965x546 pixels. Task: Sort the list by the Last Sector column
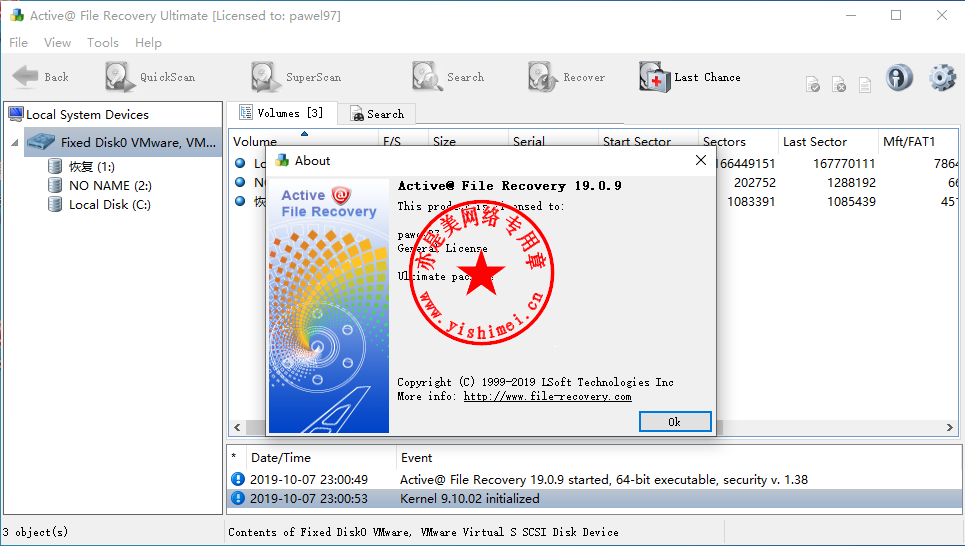[x=814, y=142]
